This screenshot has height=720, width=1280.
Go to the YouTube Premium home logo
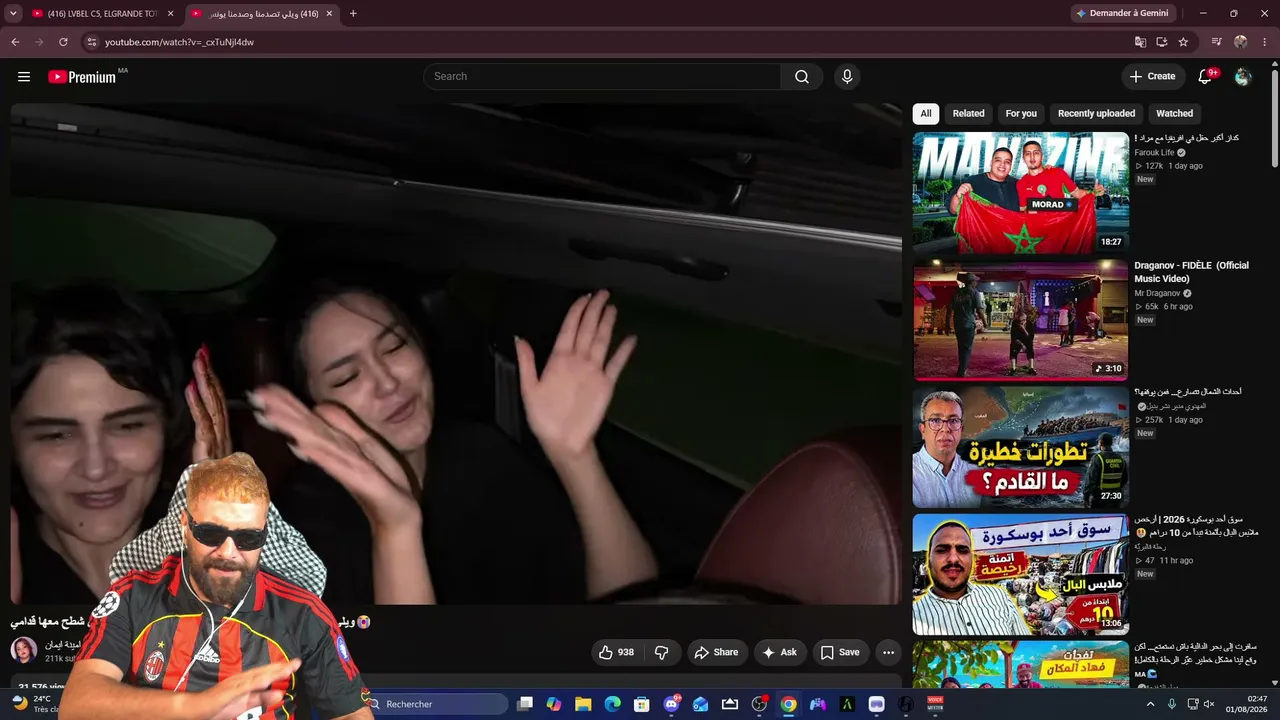pos(82,77)
